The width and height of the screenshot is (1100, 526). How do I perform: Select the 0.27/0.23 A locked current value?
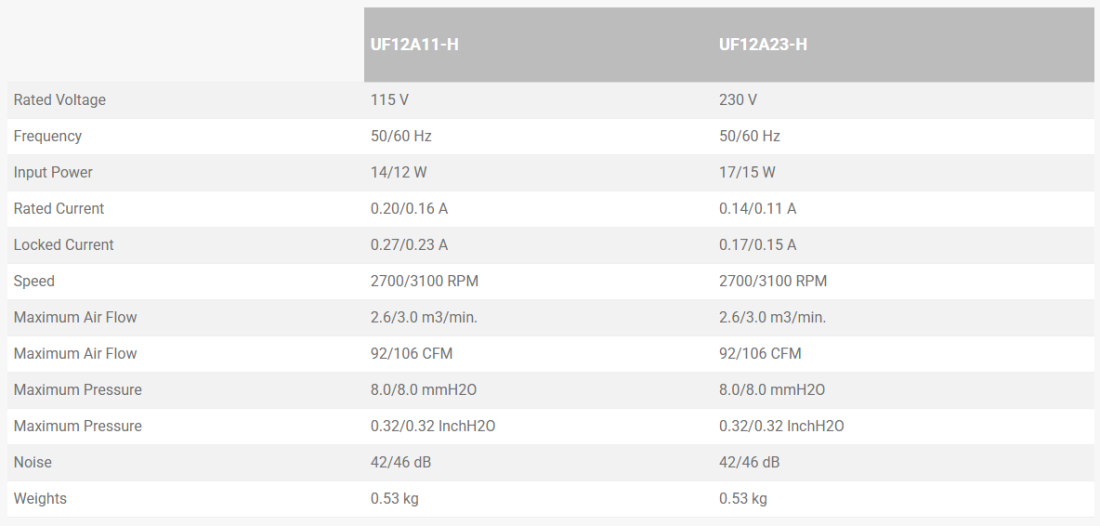(409, 245)
